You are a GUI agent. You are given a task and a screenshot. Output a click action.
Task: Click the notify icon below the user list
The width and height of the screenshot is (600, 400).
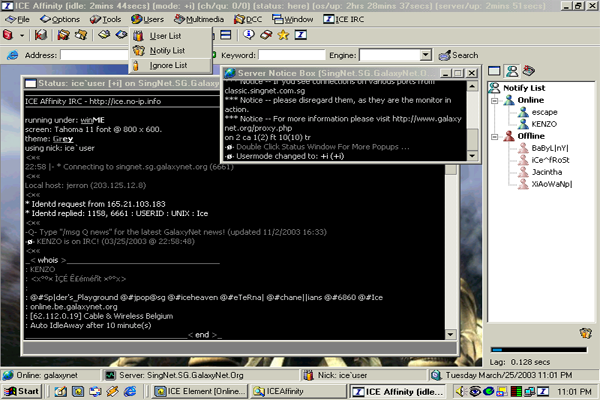click(585, 333)
